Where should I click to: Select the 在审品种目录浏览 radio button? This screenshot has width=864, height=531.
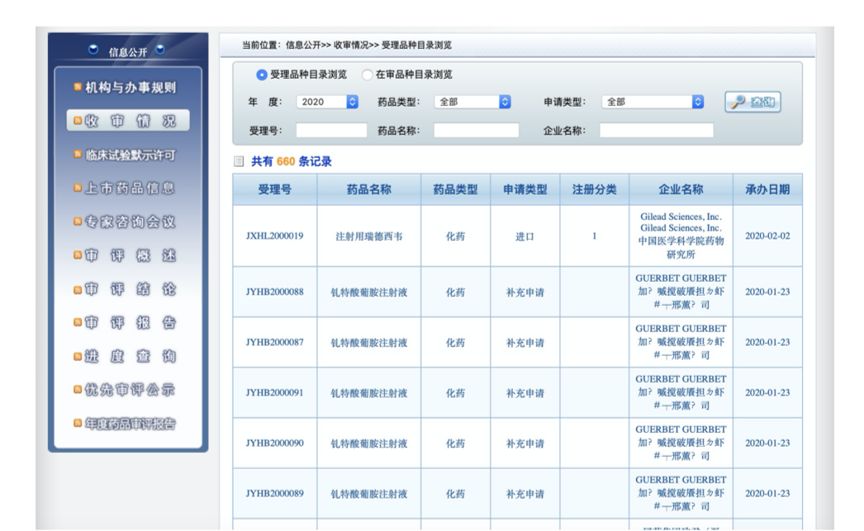[x=367, y=75]
